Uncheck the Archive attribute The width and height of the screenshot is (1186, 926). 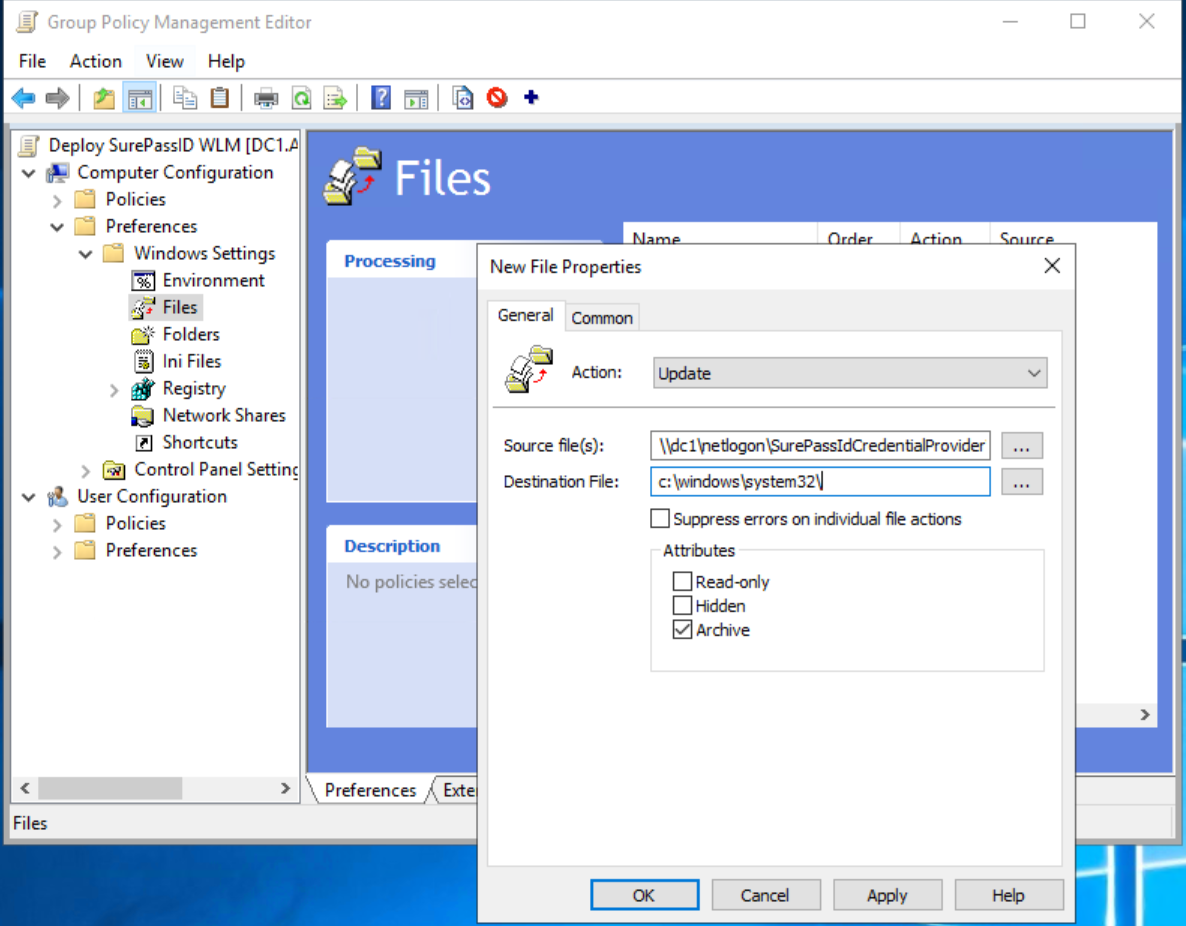[x=682, y=629]
